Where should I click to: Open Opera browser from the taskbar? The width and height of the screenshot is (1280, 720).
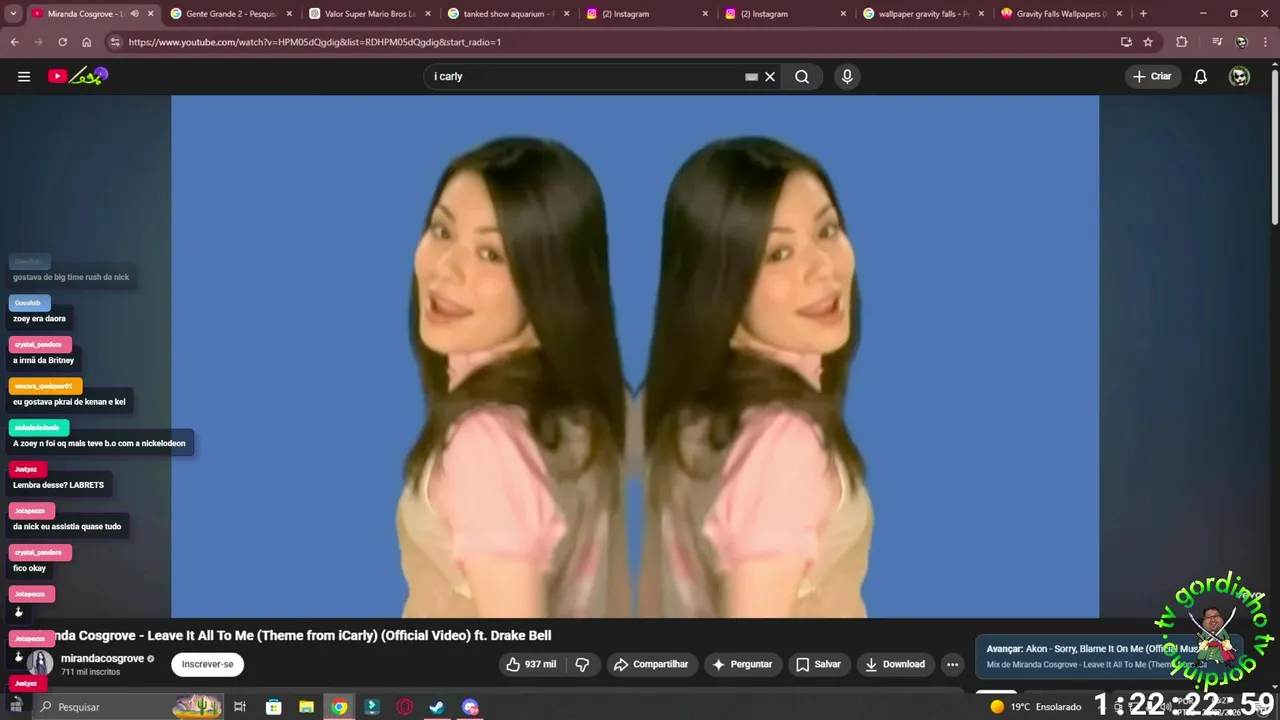pyautogui.click(x=405, y=707)
